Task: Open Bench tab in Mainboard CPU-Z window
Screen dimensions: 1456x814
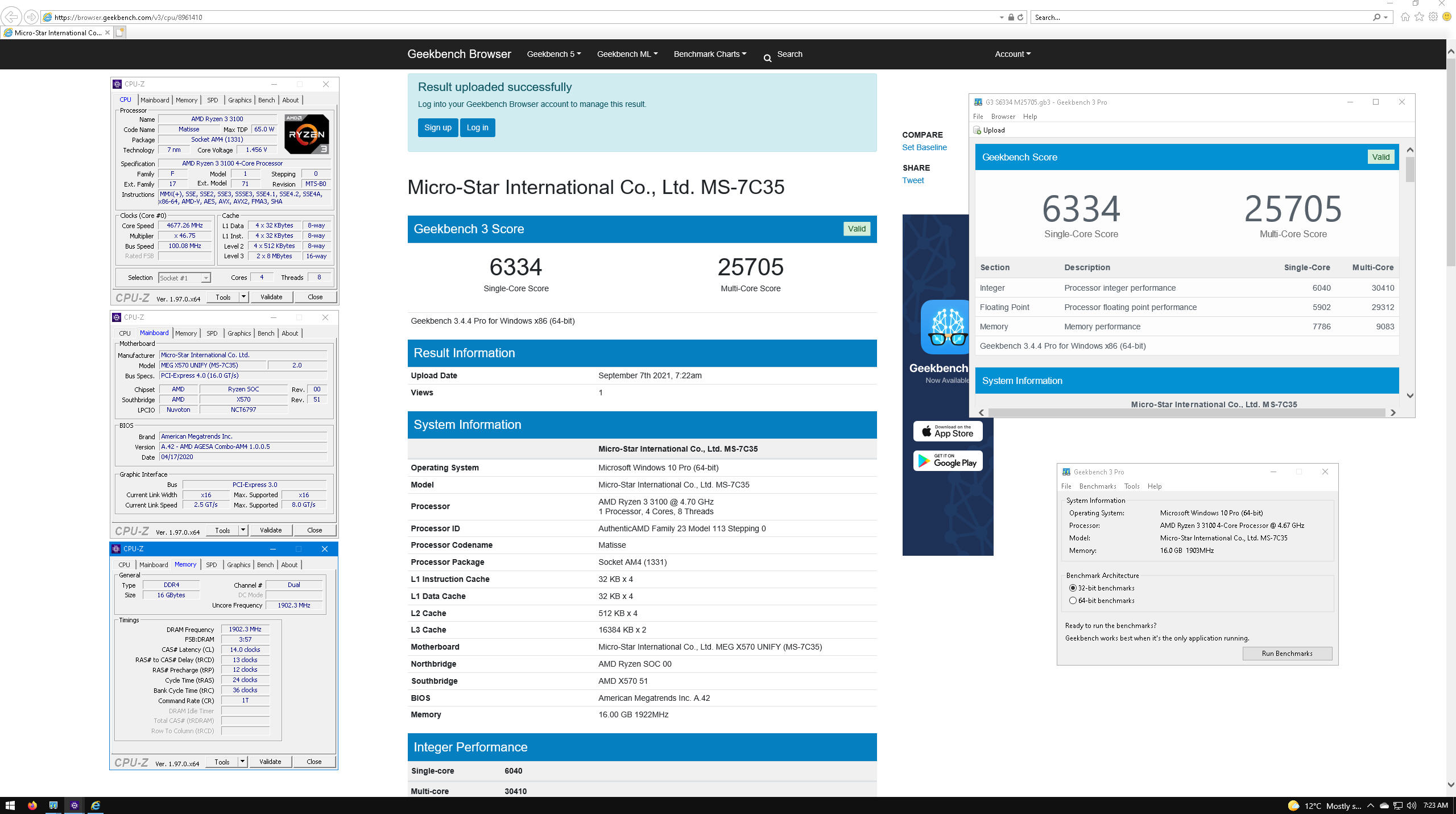Action: pyautogui.click(x=266, y=333)
